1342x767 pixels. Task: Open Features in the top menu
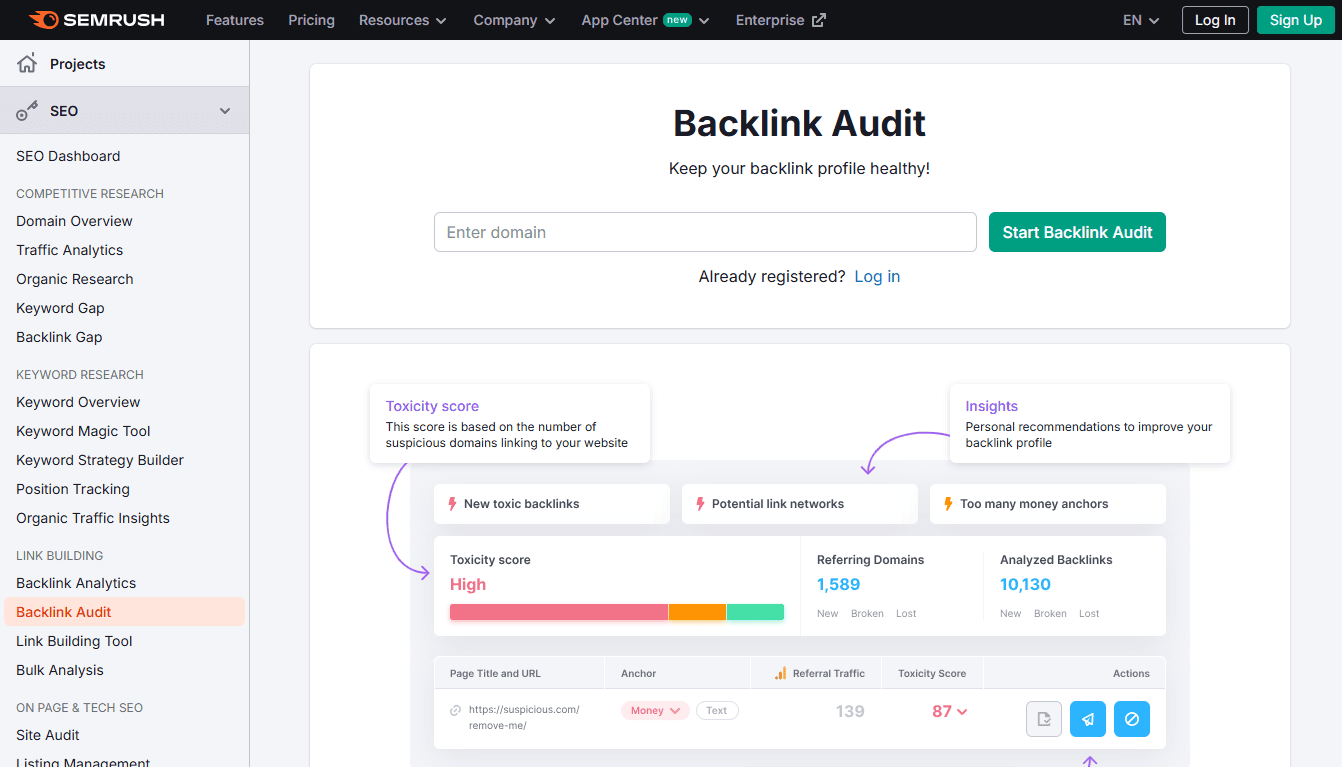point(235,20)
